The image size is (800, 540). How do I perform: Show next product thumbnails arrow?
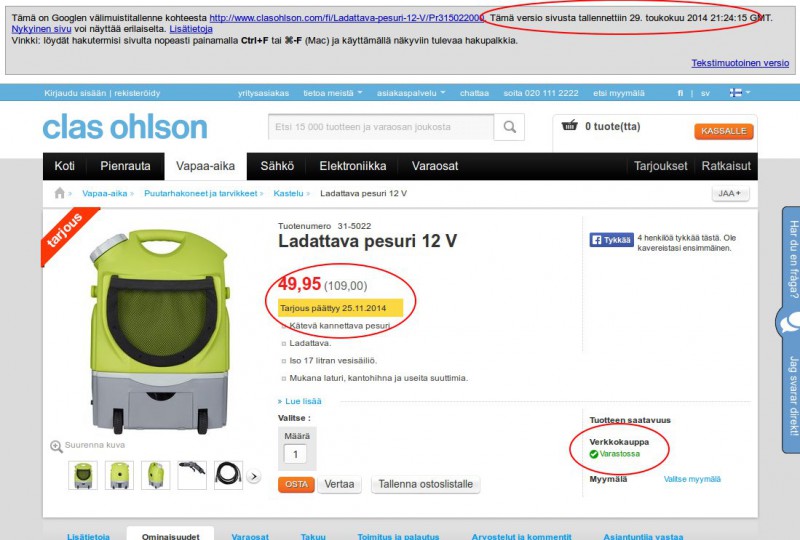point(254,476)
